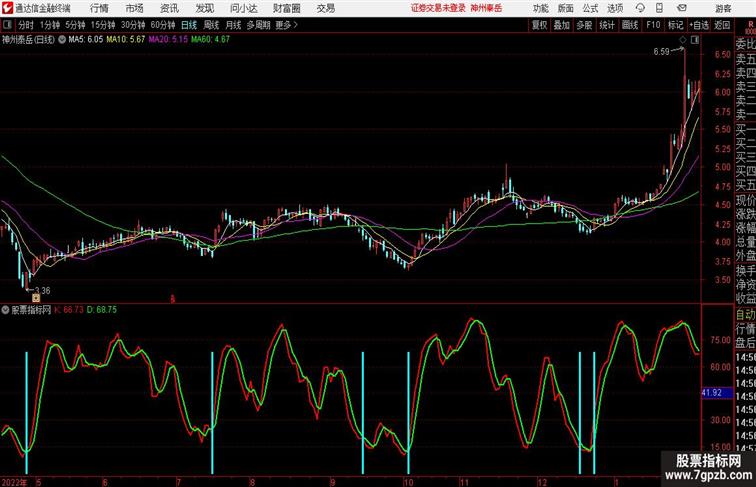Click the MA10: 5.67 label
The width and height of the screenshot is (756, 487).
click(126, 40)
